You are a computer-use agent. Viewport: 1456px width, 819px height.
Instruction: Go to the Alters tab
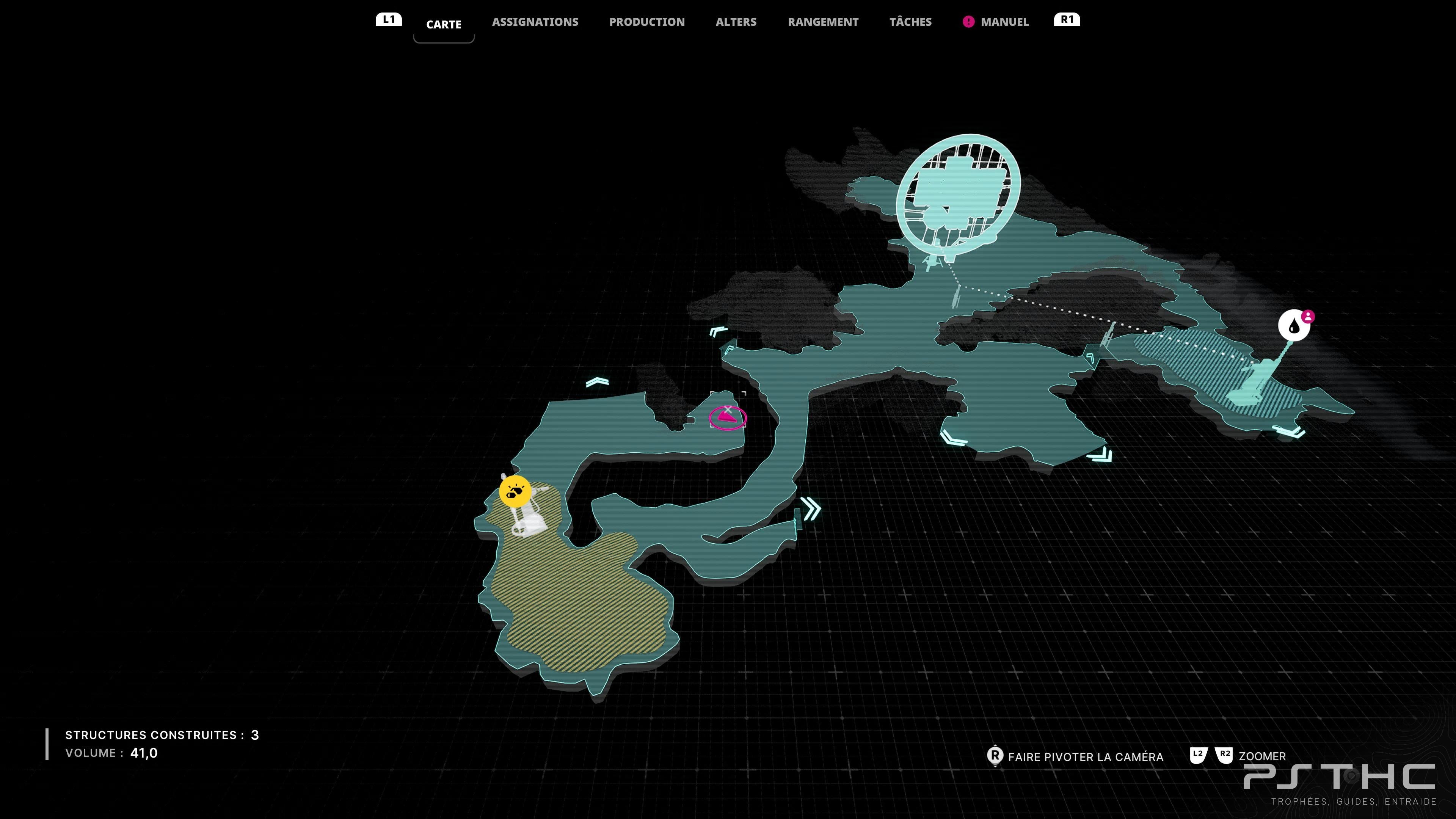point(736,22)
